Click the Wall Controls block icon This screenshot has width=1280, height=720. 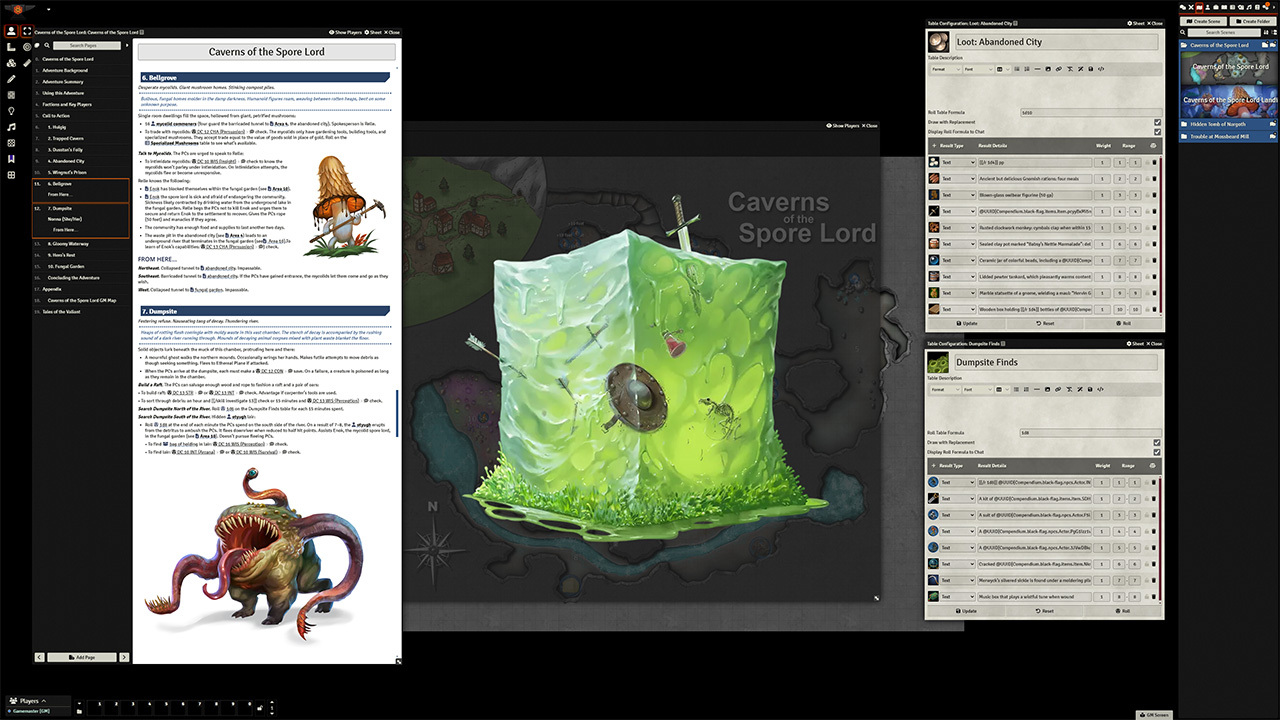tap(12, 95)
